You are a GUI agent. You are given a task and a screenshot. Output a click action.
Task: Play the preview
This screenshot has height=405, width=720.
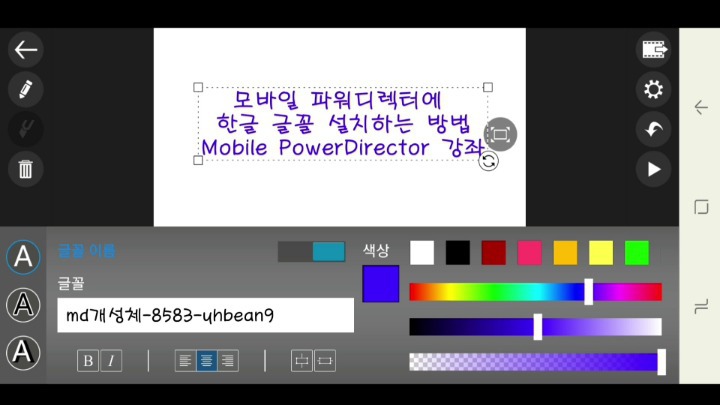click(x=653, y=169)
